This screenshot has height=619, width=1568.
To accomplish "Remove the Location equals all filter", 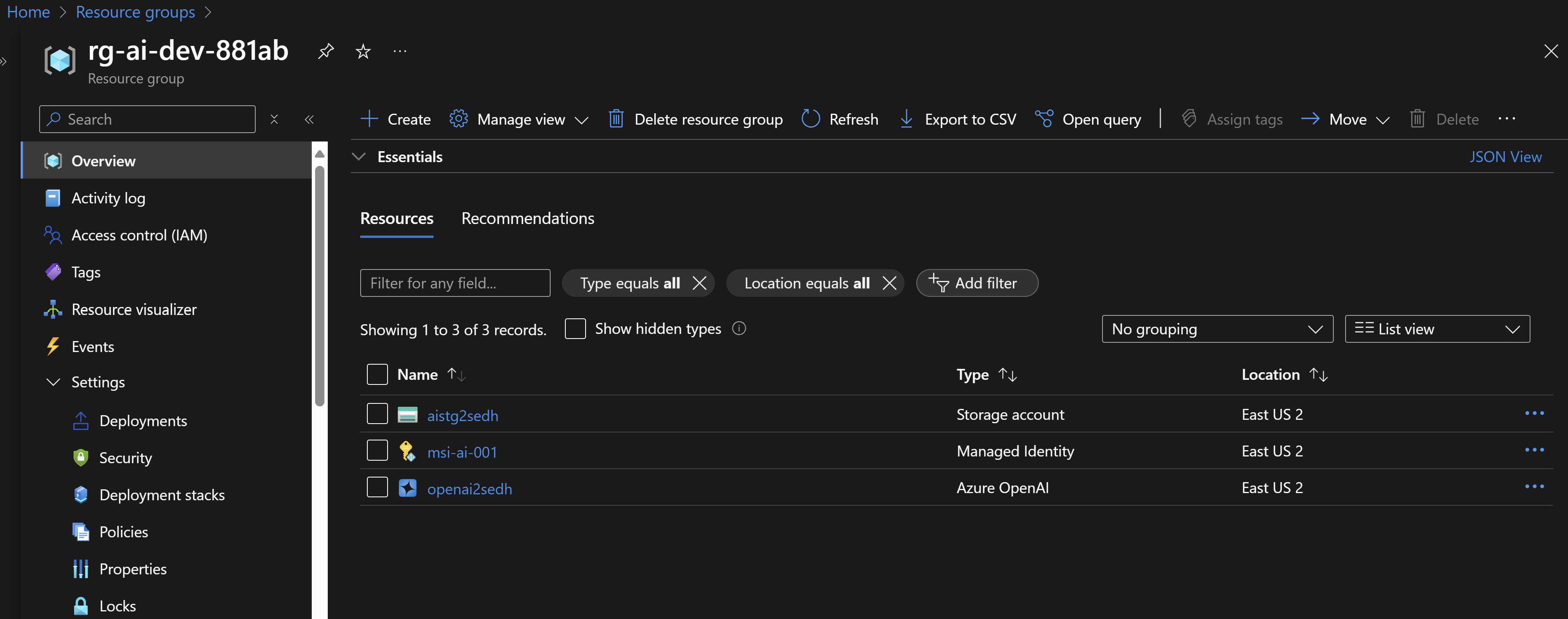I will 889,283.
